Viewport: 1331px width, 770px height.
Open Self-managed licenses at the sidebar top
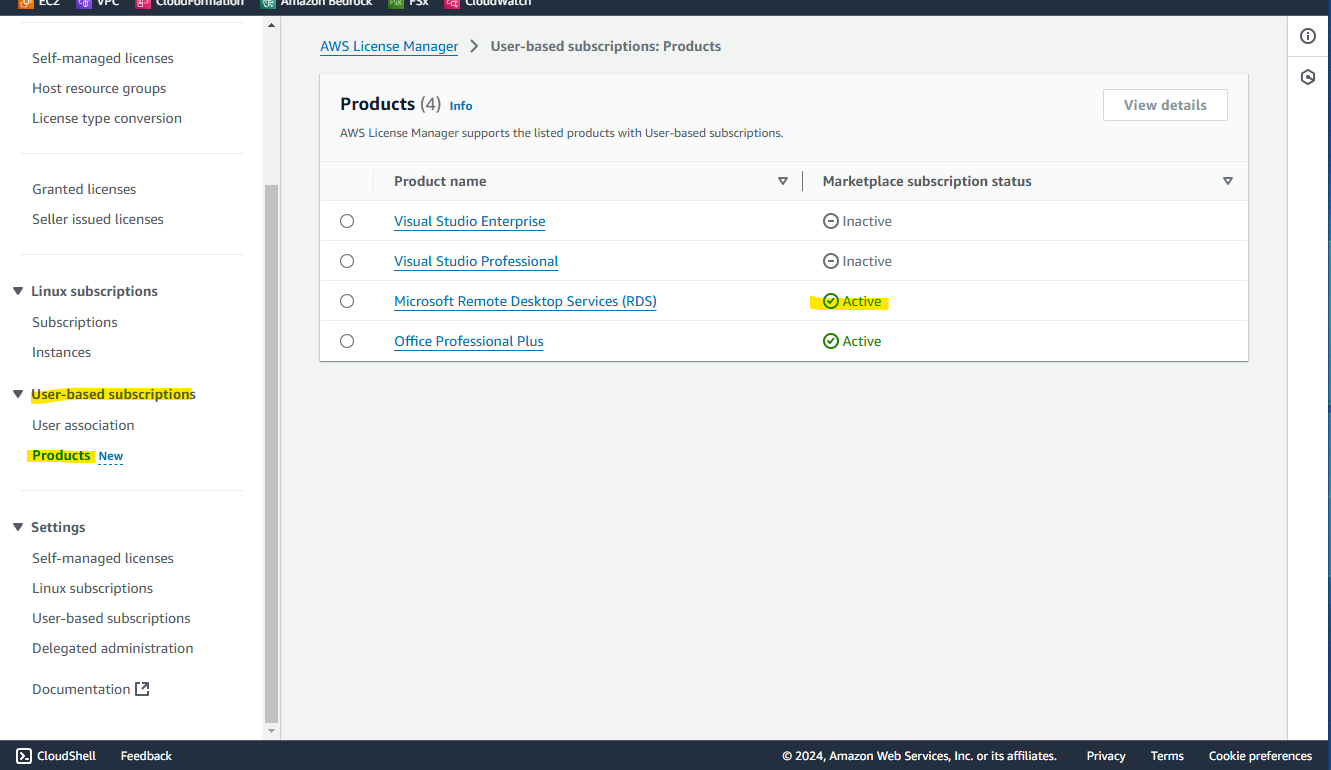tap(103, 58)
